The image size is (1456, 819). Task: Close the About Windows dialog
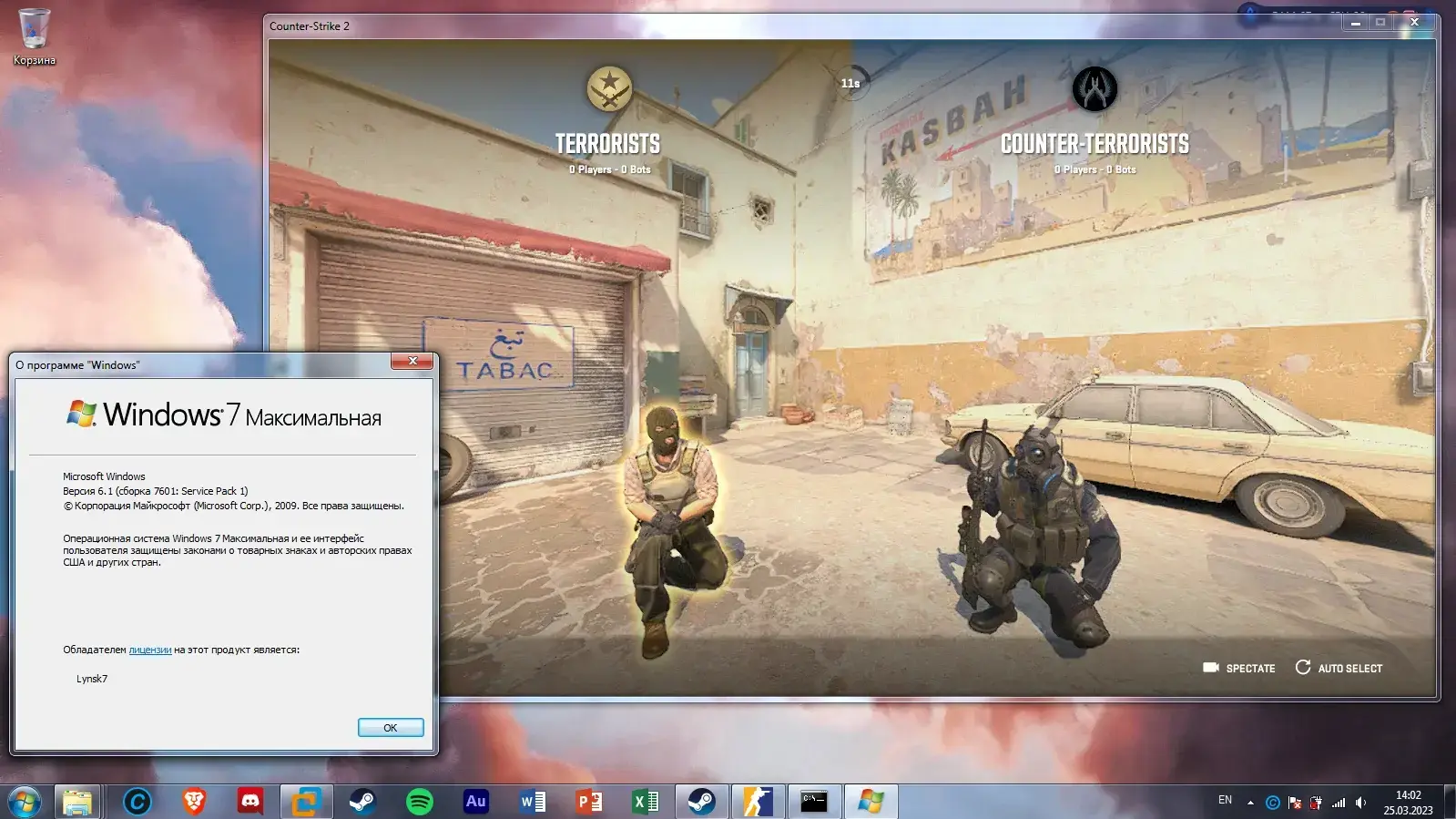pos(412,362)
